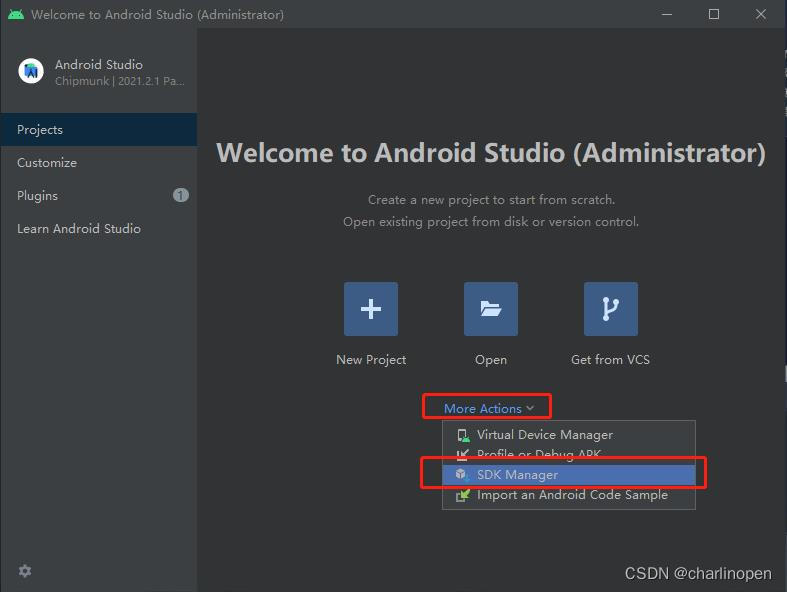Viewport: 787px width, 592px height.
Task: Go to Learn Android Studio
Action: [x=79, y=229]
